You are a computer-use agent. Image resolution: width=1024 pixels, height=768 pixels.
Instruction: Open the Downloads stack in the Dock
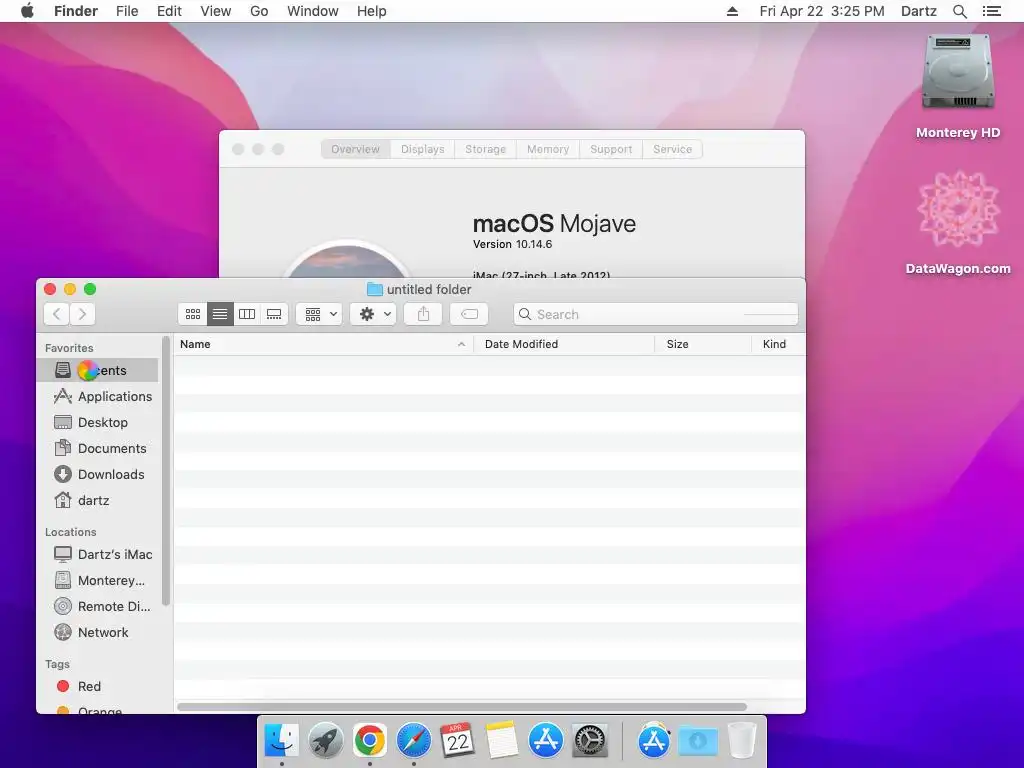tap(697, 741)
